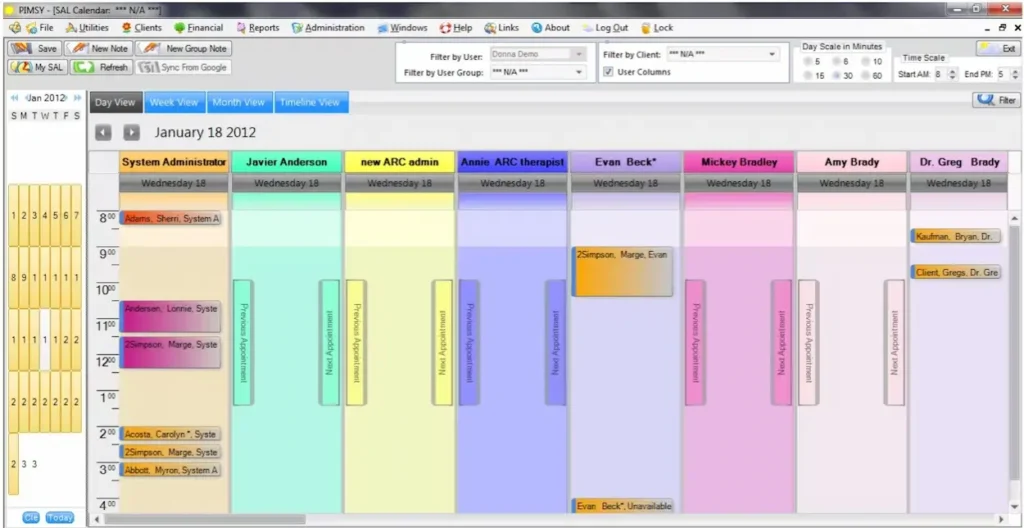Select the 15 minute day scale

pos(808,76)
